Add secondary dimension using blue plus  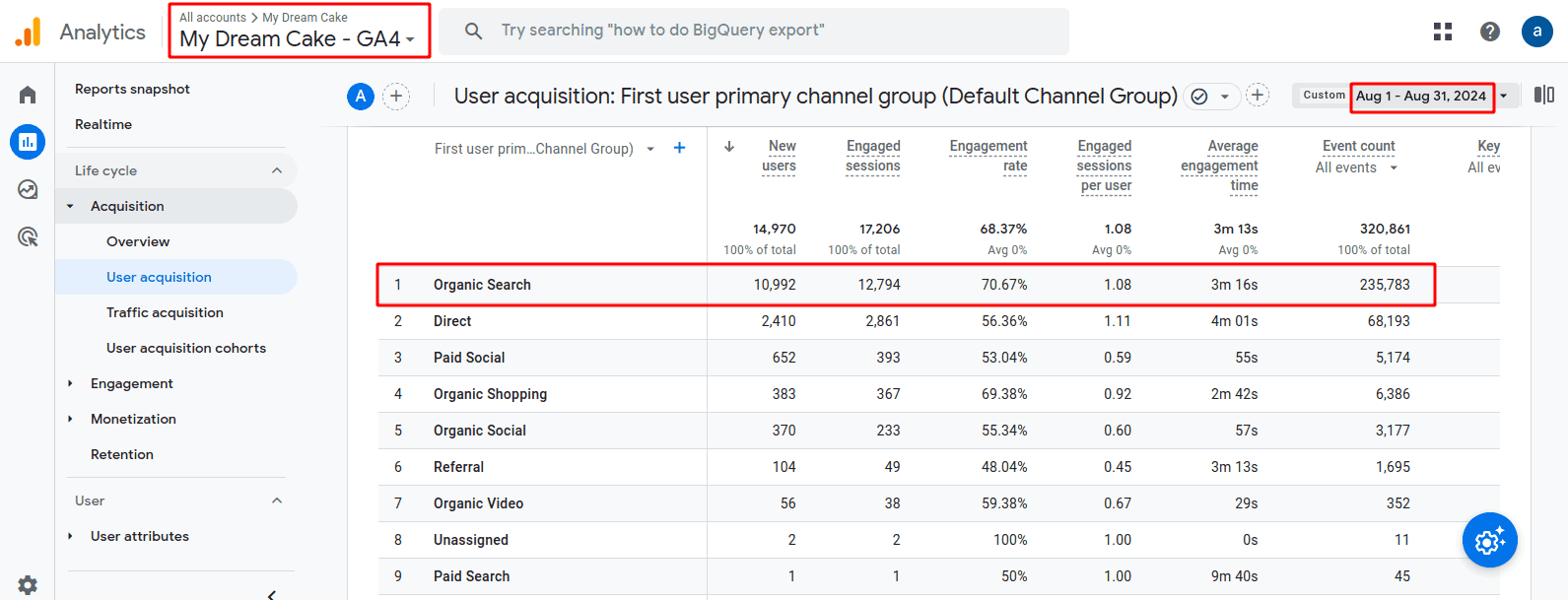point(679,148)
